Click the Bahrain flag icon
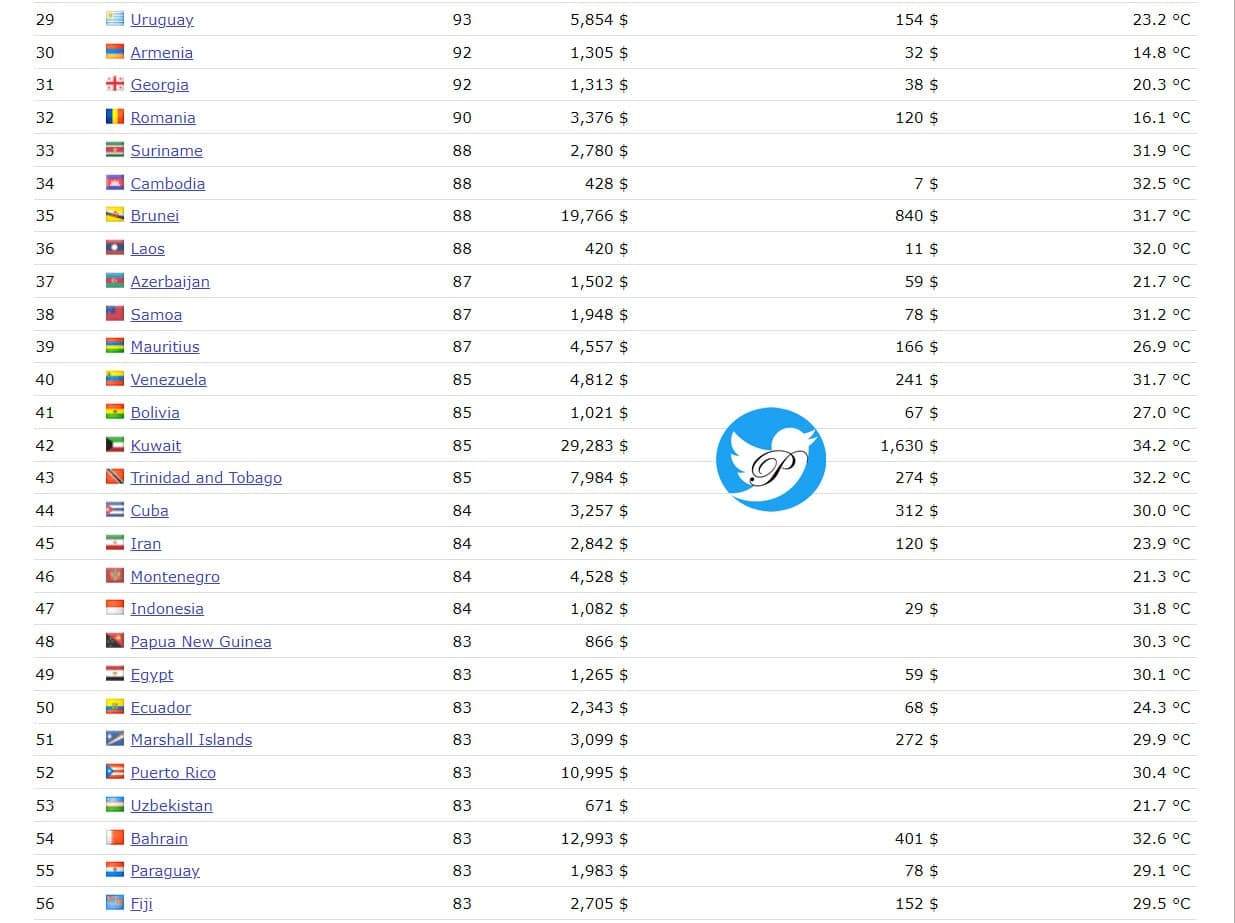The width and height of the screenshot is (1235, 923). pos(115,838)
